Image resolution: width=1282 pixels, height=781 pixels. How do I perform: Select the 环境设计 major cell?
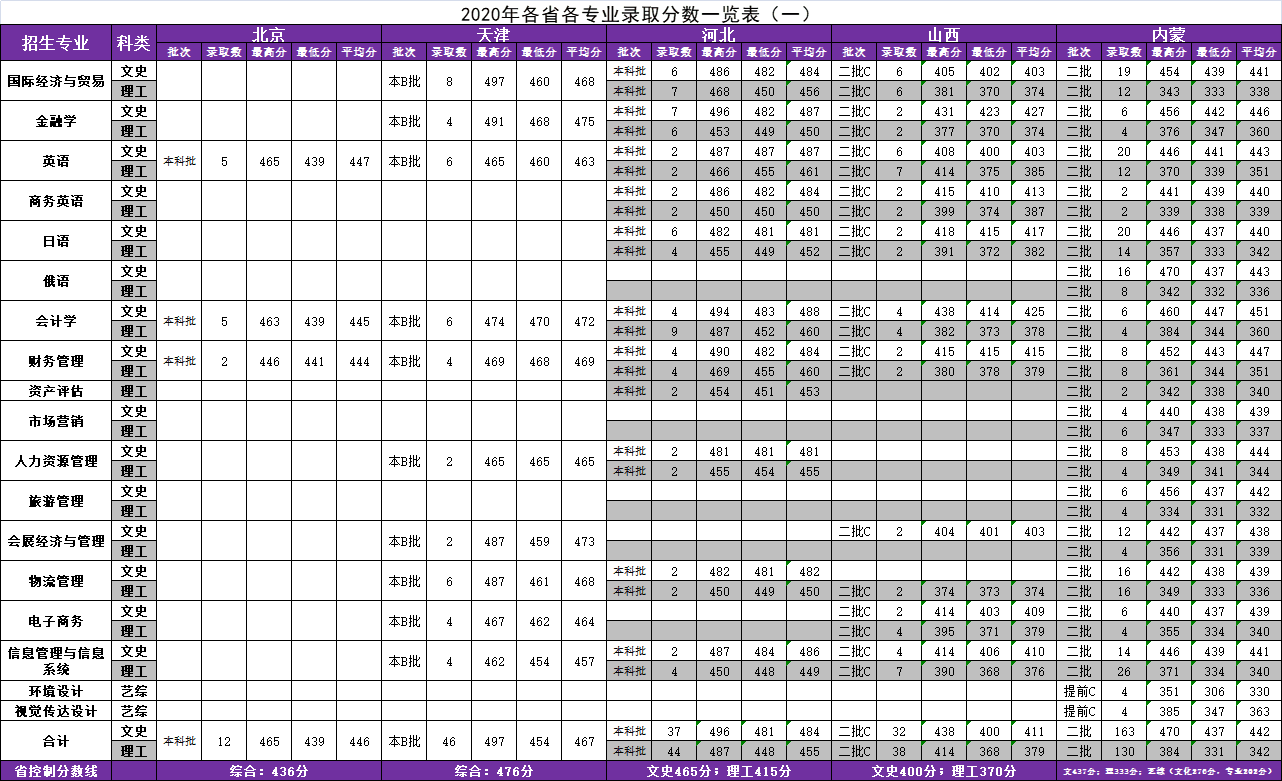coord(56,691)
